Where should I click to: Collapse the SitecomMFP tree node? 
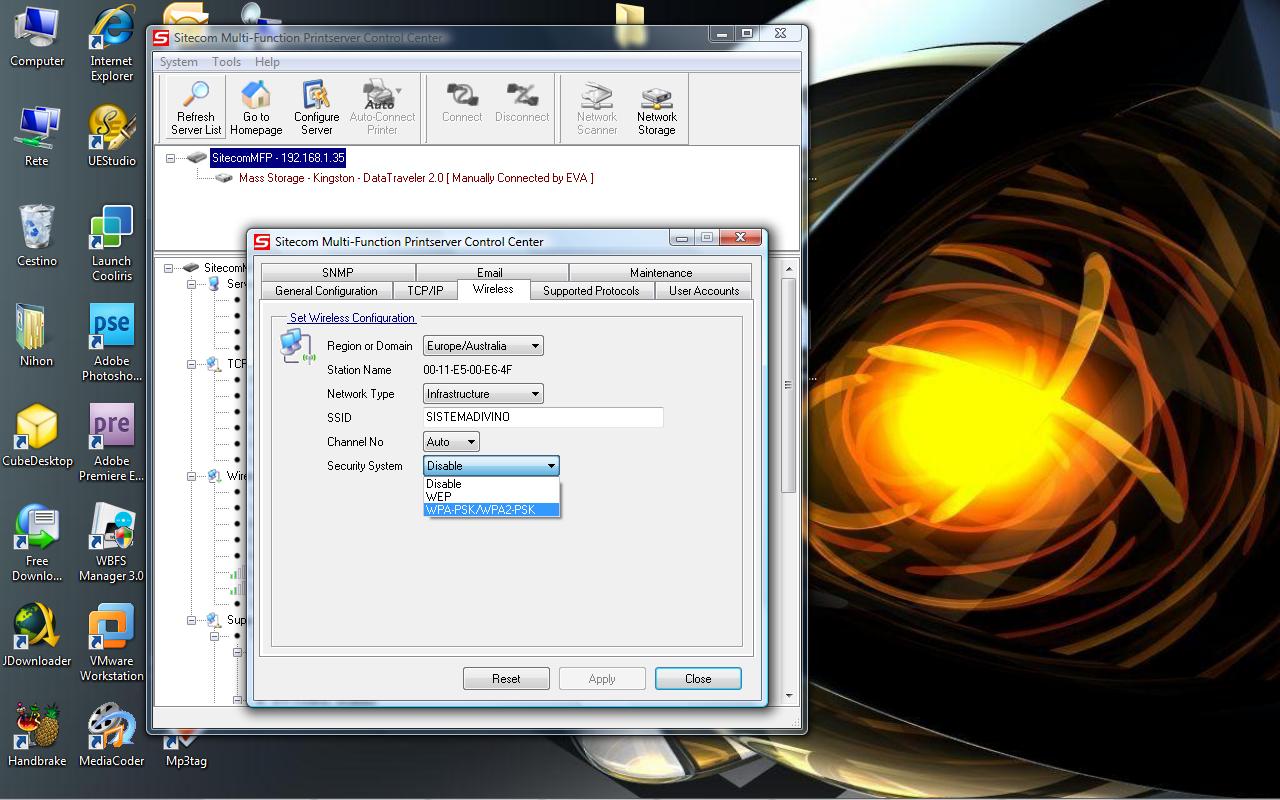point(171,158)
